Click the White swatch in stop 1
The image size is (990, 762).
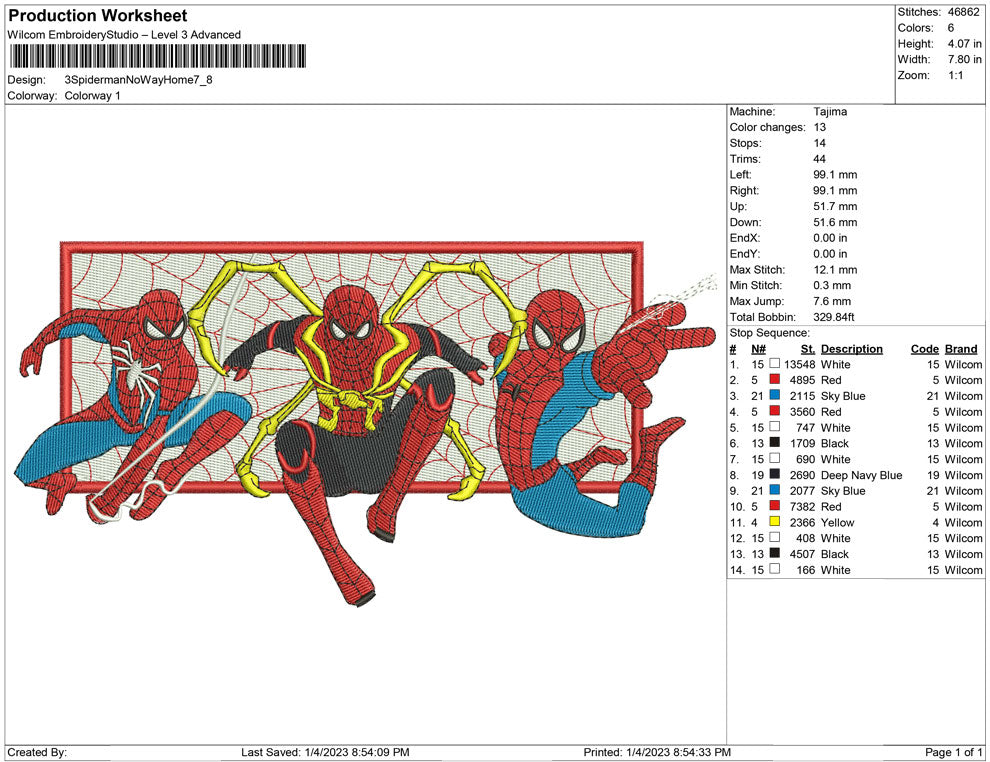[774, 365]
